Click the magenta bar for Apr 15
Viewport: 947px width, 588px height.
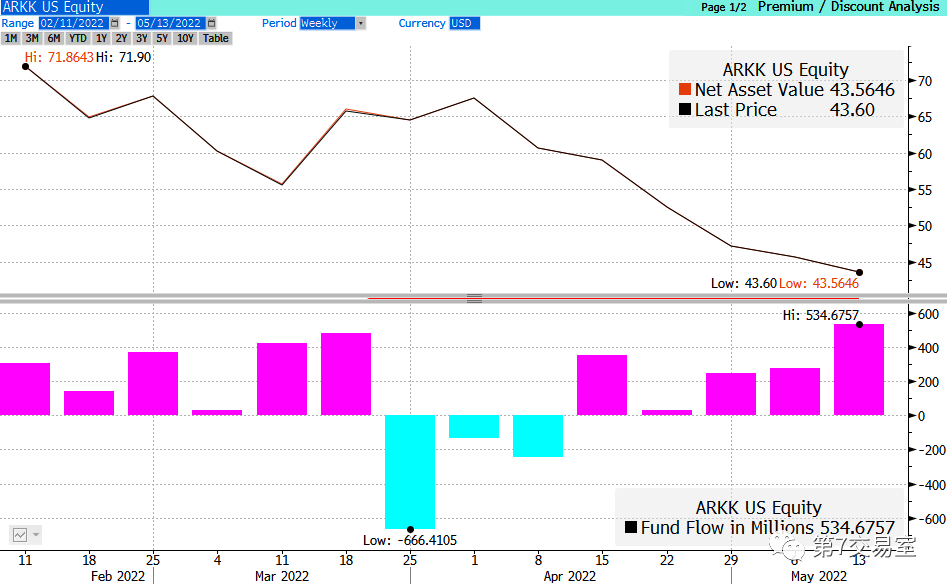tap(602, 385)
